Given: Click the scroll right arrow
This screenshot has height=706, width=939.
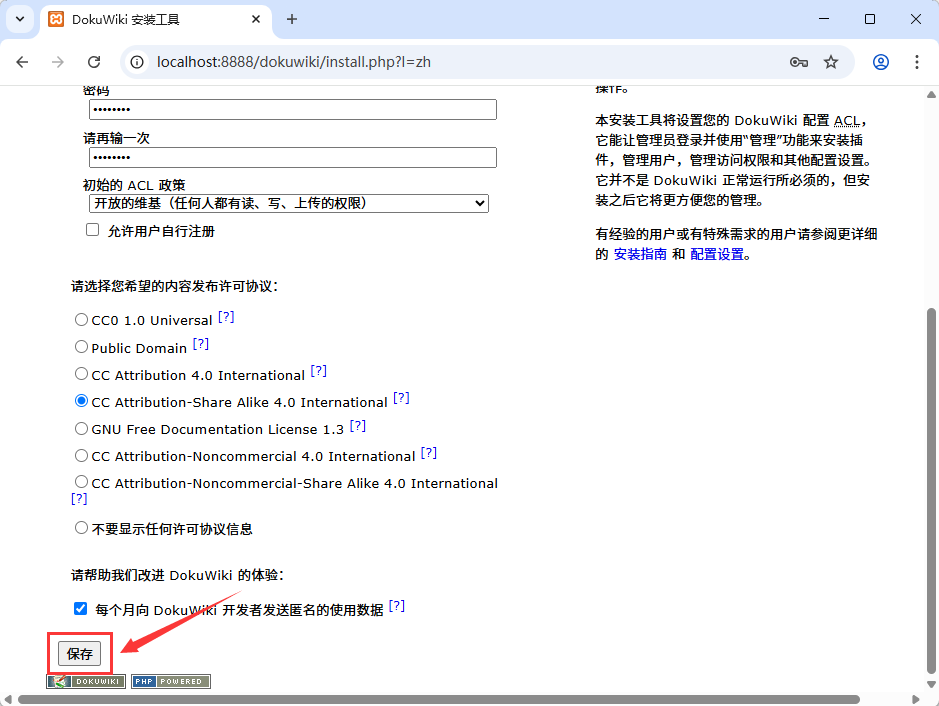Looking at the screenshot, I should pyautogui.click(x=916, y=699).
